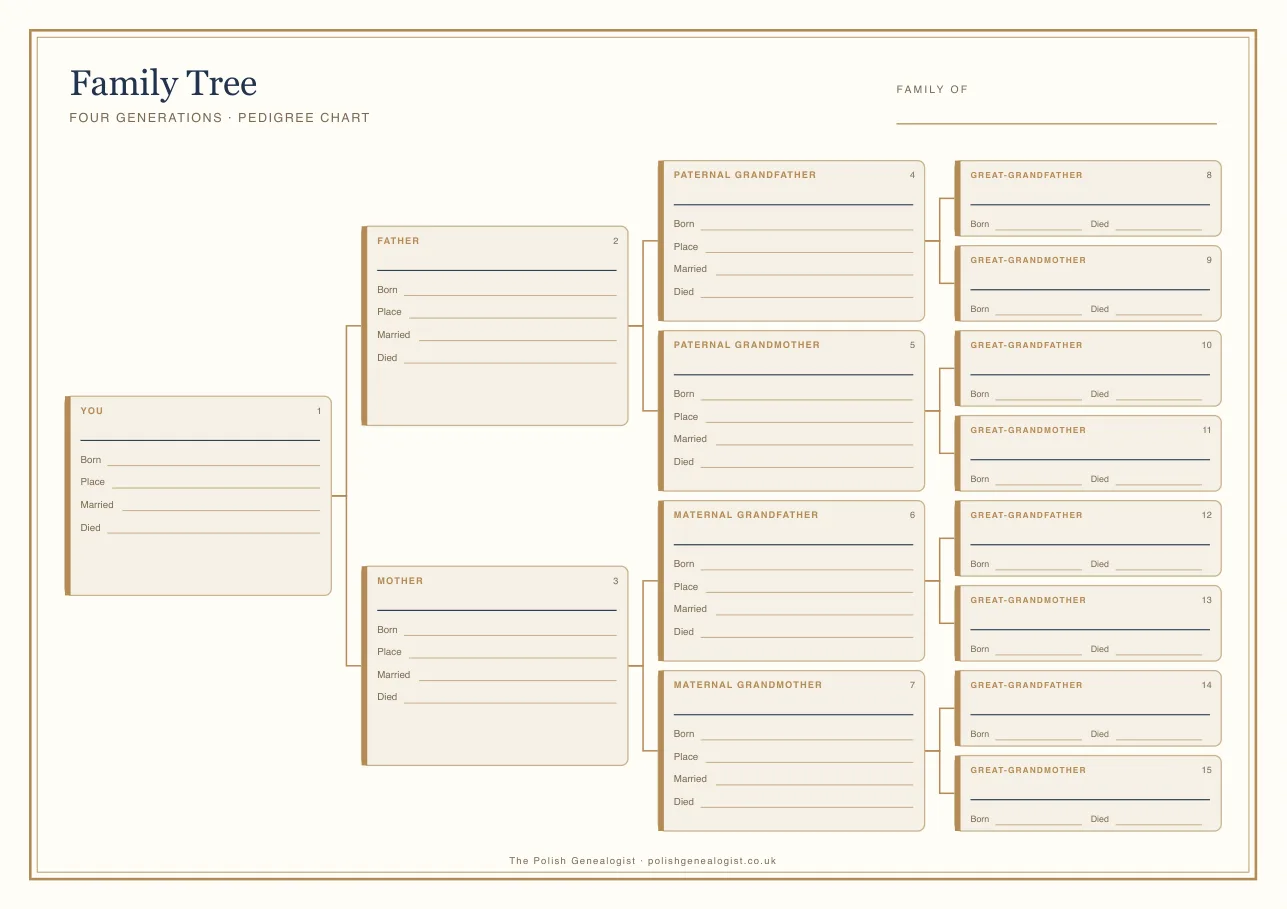This screenshot has width=1287, height=909.
Task: Click the 'MOTHER' heading
Action: (x=400, y=581)
